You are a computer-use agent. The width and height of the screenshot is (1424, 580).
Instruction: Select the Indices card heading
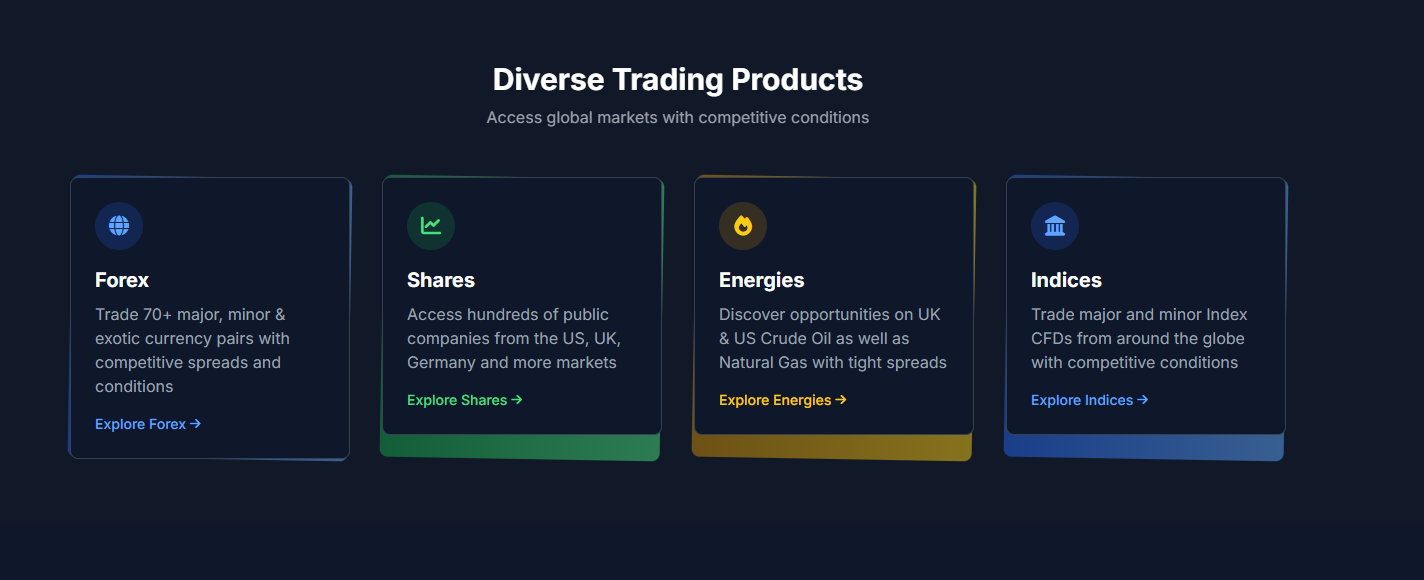tap(1066, 280)
